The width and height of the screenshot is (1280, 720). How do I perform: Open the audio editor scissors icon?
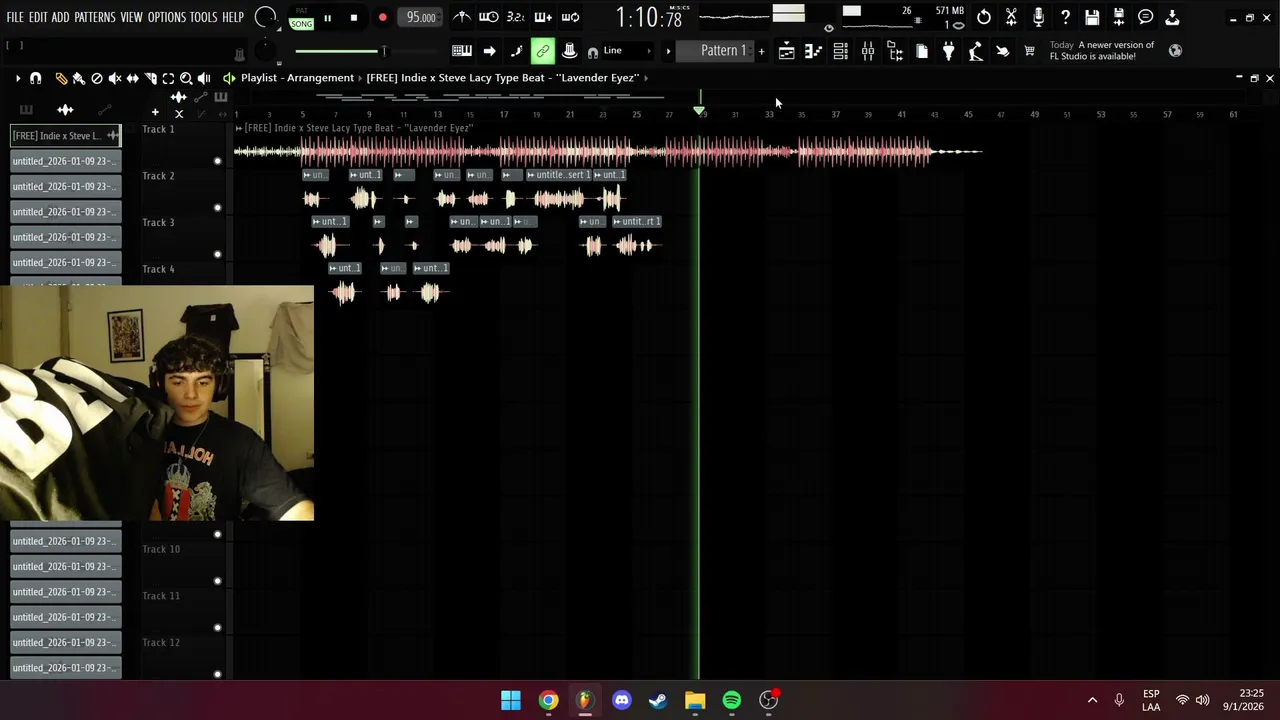[x=1011, y=17]
